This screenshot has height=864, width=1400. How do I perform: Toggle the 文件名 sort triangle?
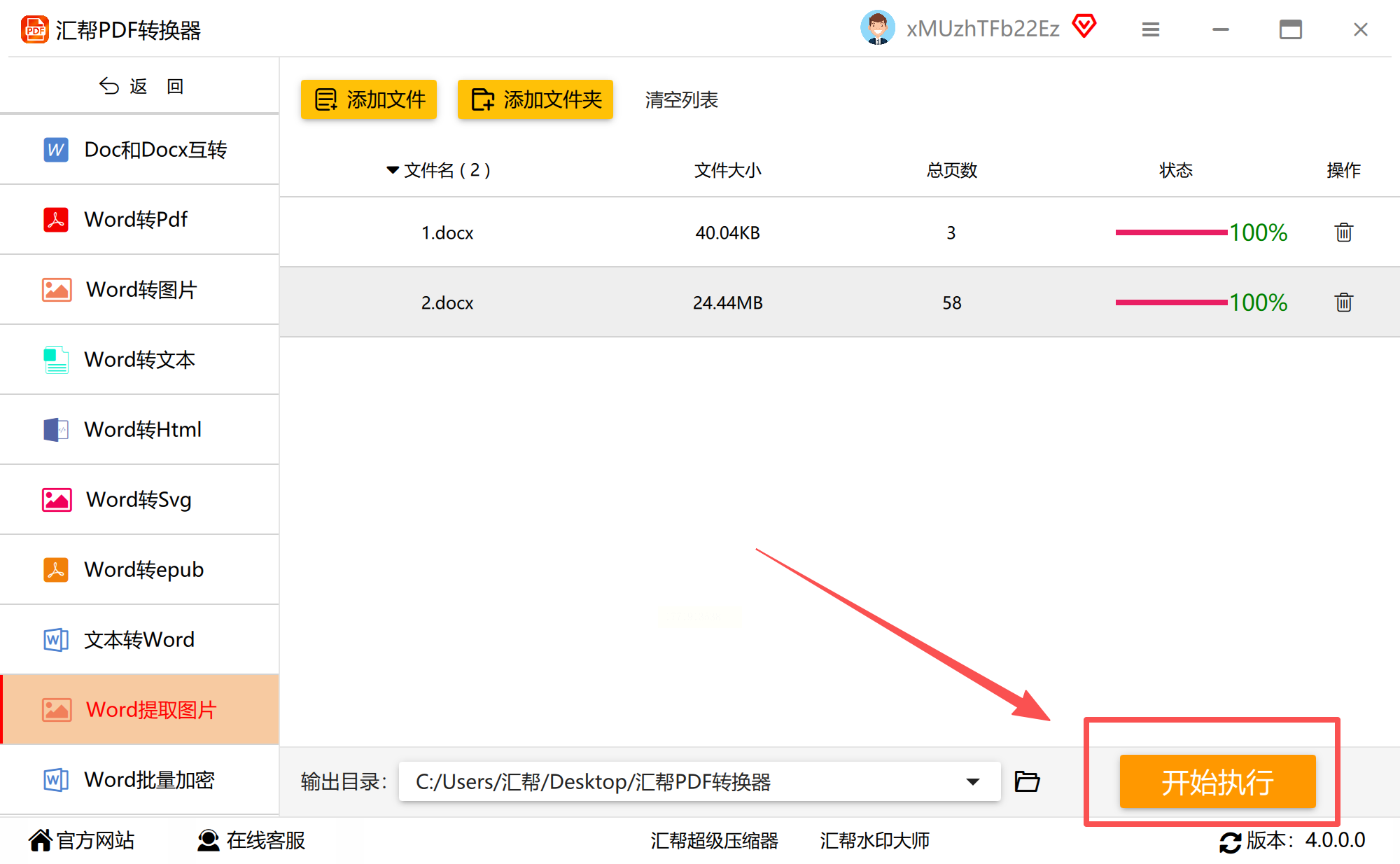(x=393, y=170)
